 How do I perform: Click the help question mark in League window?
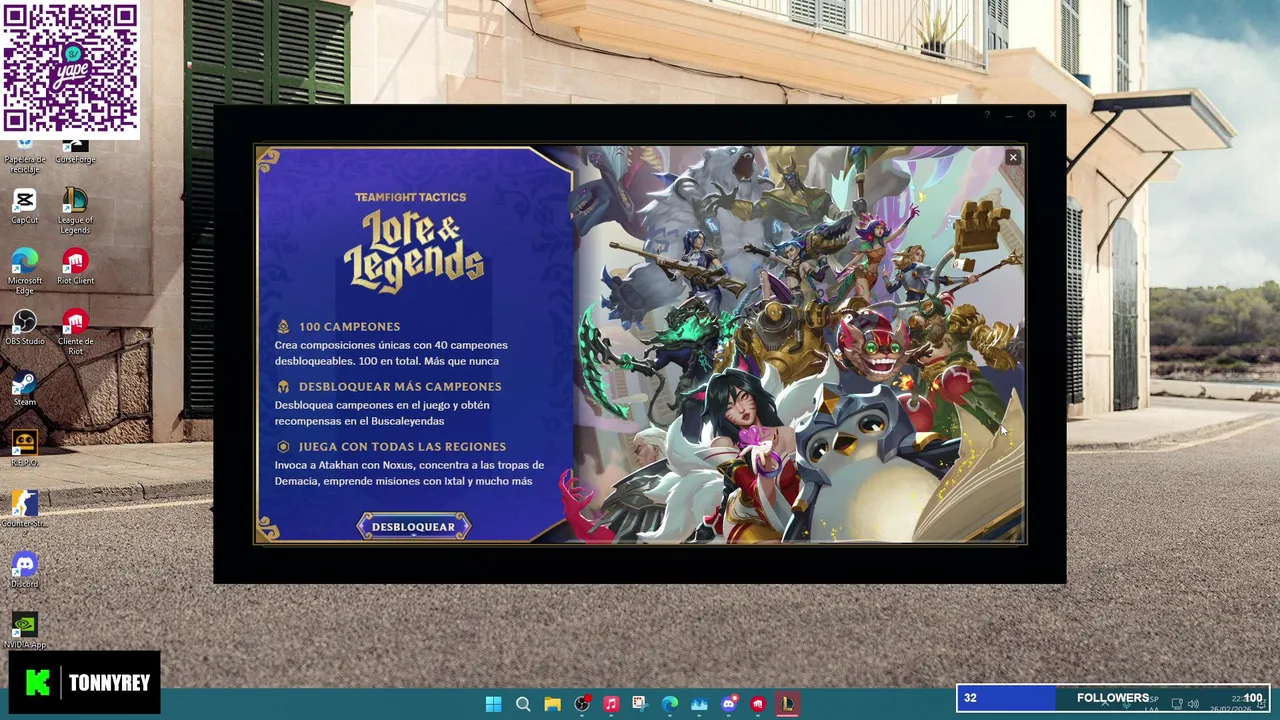coord(987,115)
